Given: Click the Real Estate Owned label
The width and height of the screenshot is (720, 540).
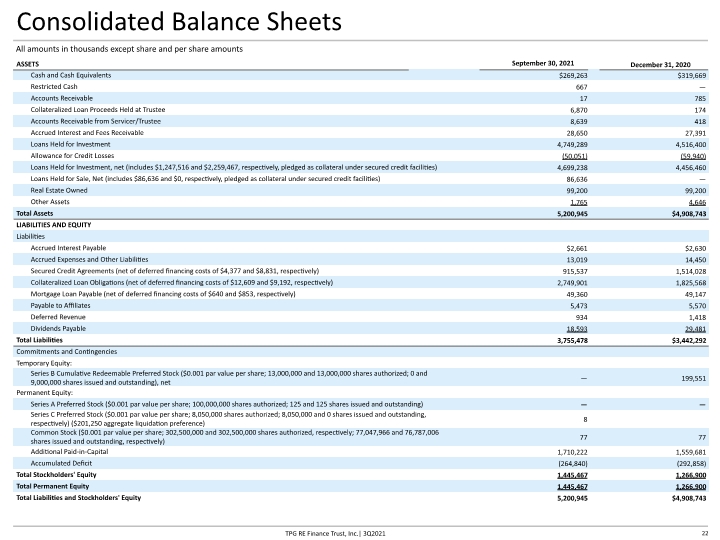Looking at the screenshot, I should (x=59, y=190).
